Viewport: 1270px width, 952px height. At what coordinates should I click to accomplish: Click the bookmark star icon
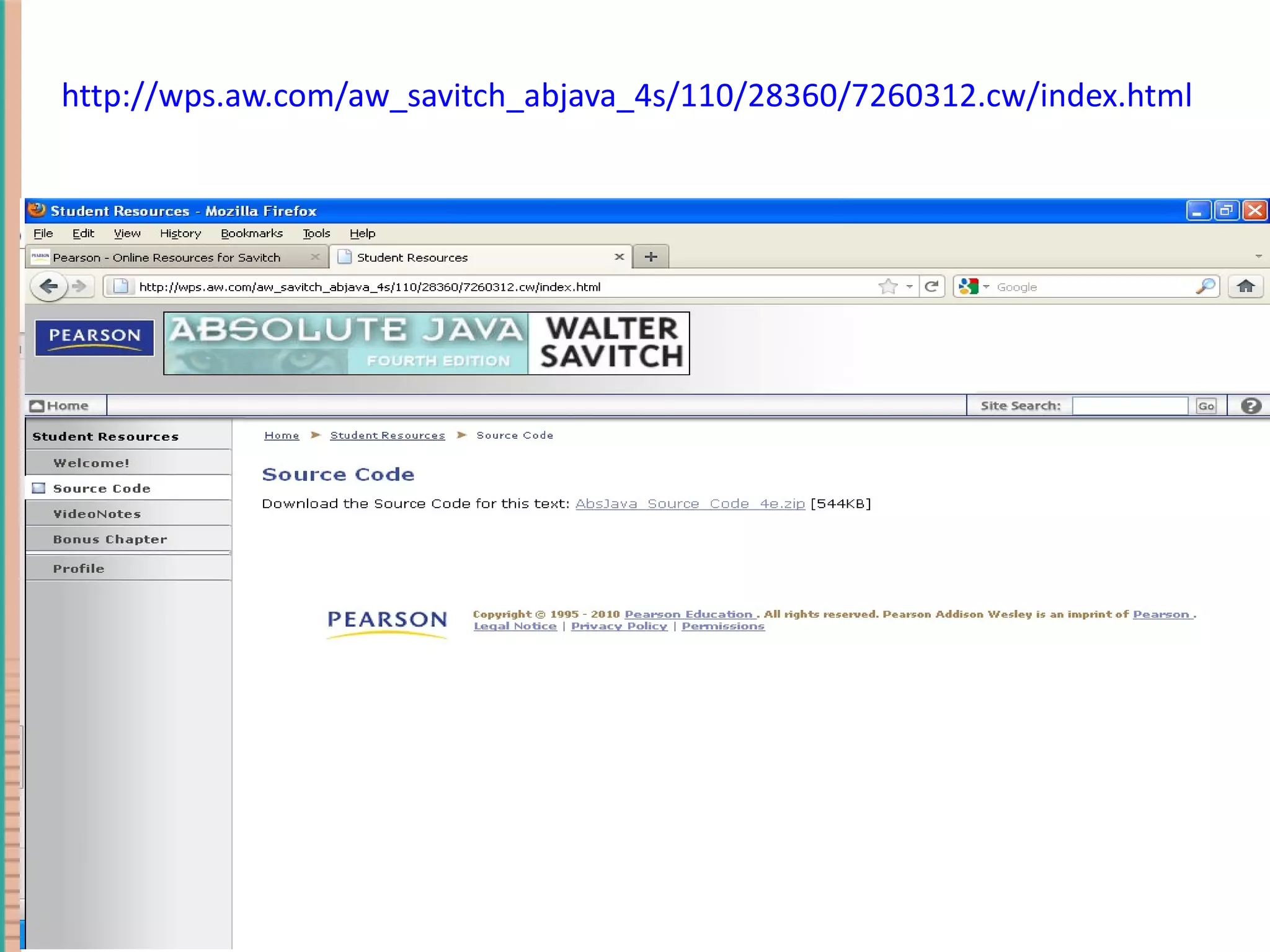888,286
